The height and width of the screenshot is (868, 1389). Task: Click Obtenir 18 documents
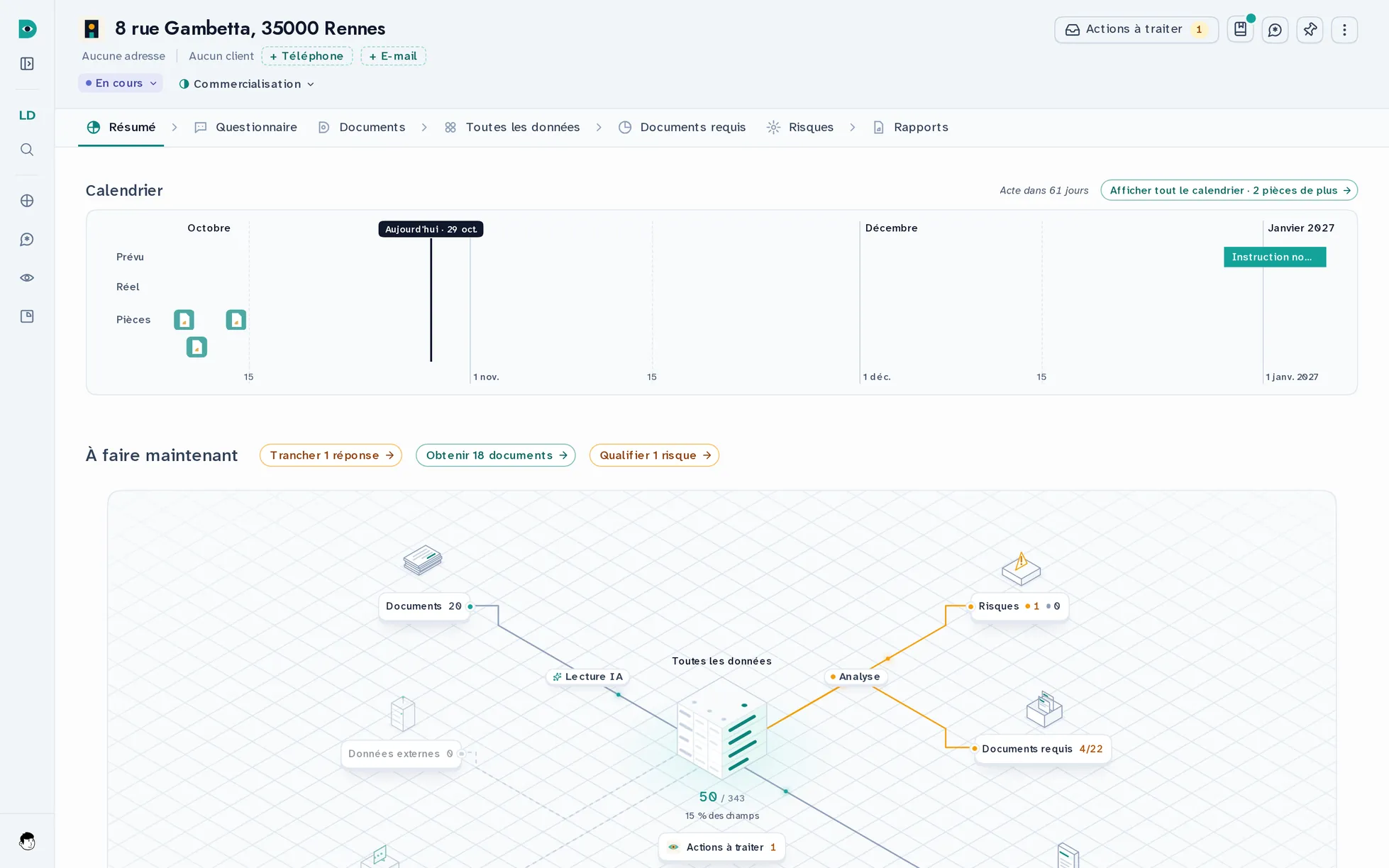(496, 455)
